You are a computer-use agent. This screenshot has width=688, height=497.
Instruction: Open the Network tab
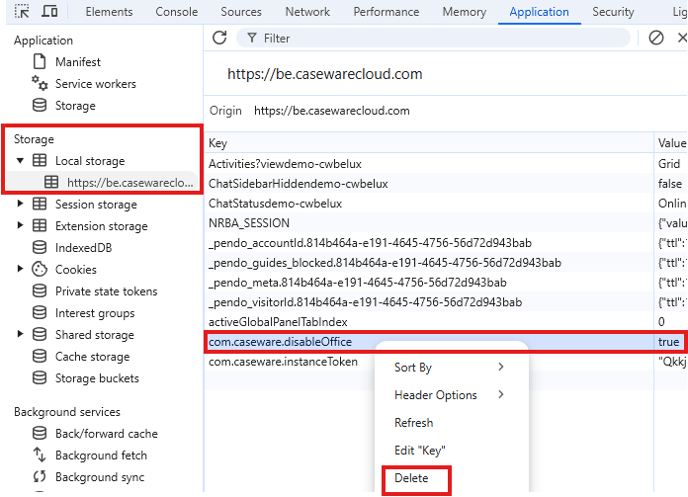pyautogui.click(x=308, y=12)
